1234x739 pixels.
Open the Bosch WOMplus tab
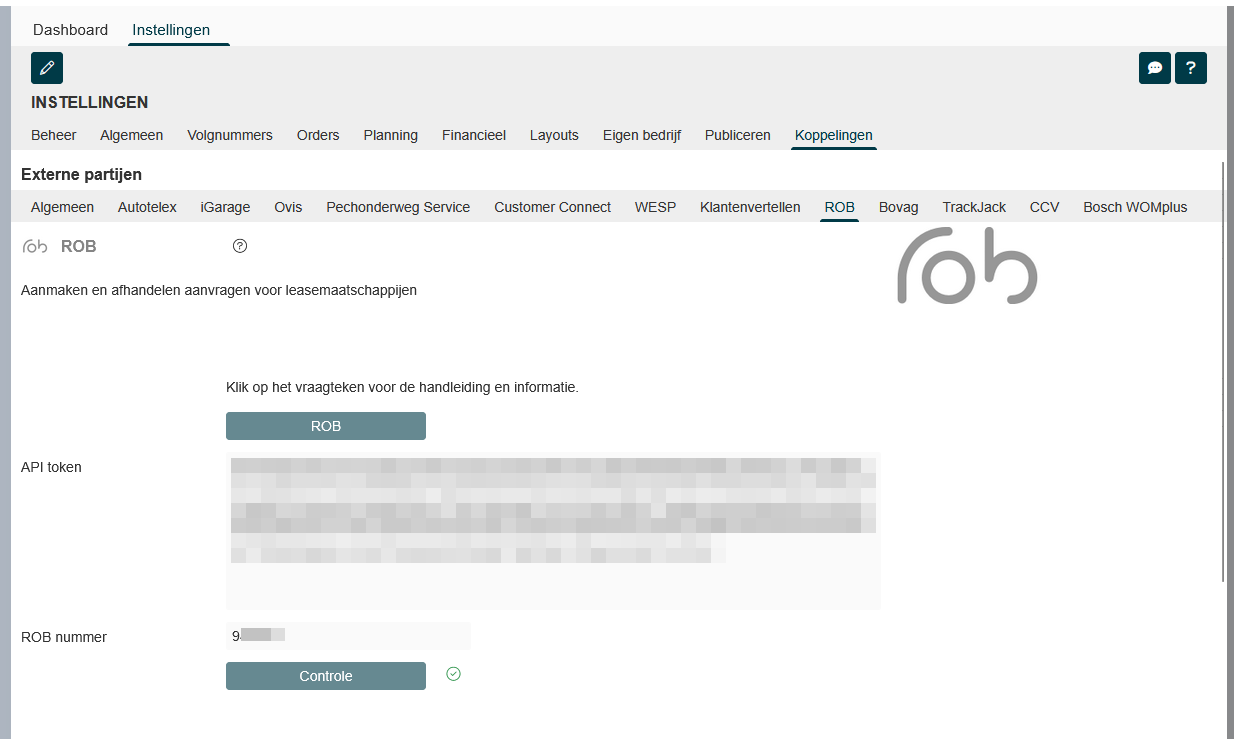click(x=1135, y=207)
